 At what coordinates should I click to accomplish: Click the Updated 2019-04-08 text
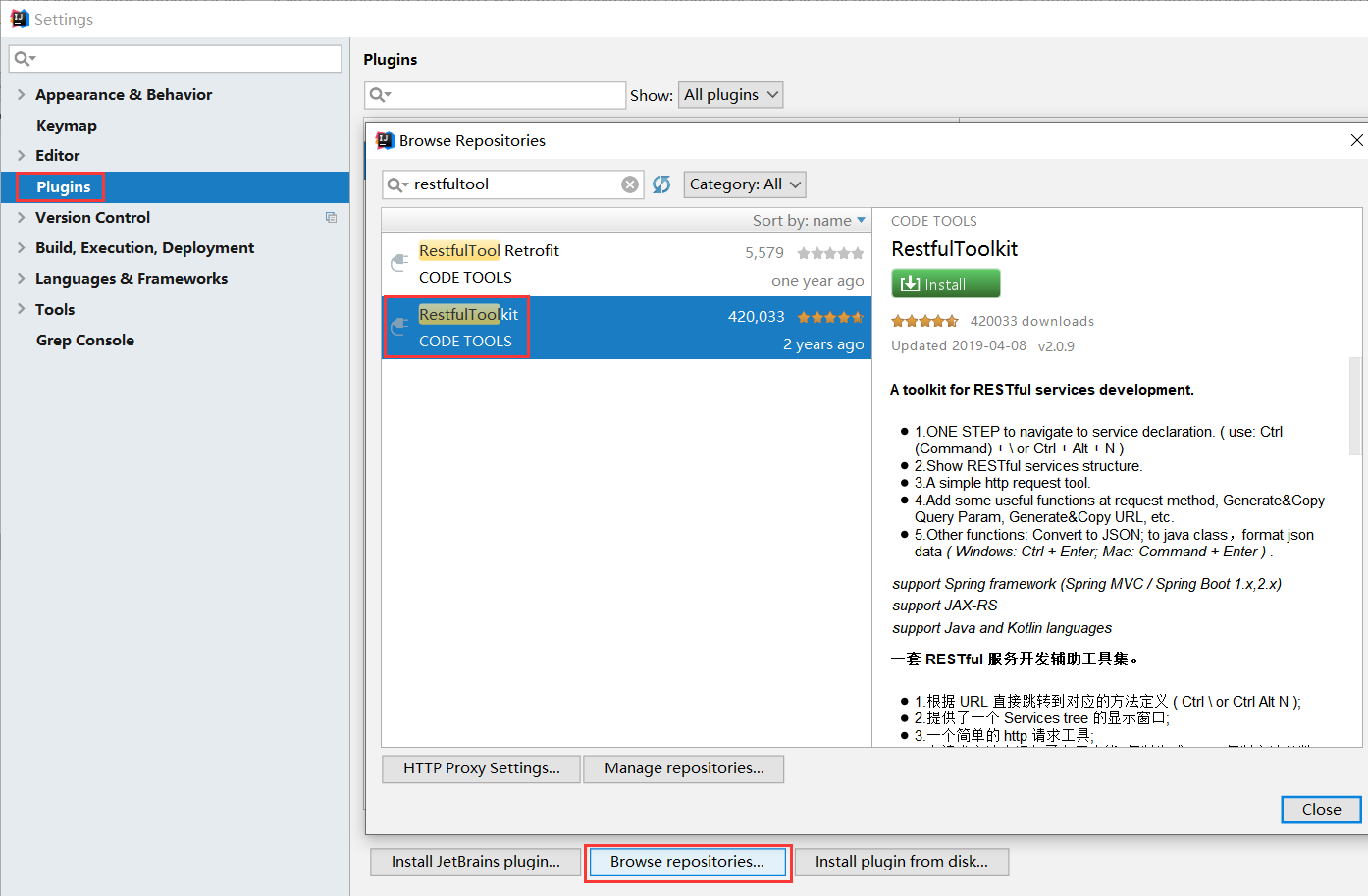coord(959,345)
